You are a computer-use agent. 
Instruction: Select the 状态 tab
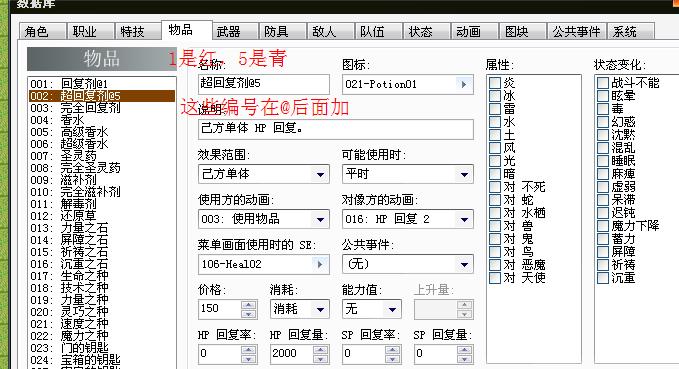click(426, 32)
